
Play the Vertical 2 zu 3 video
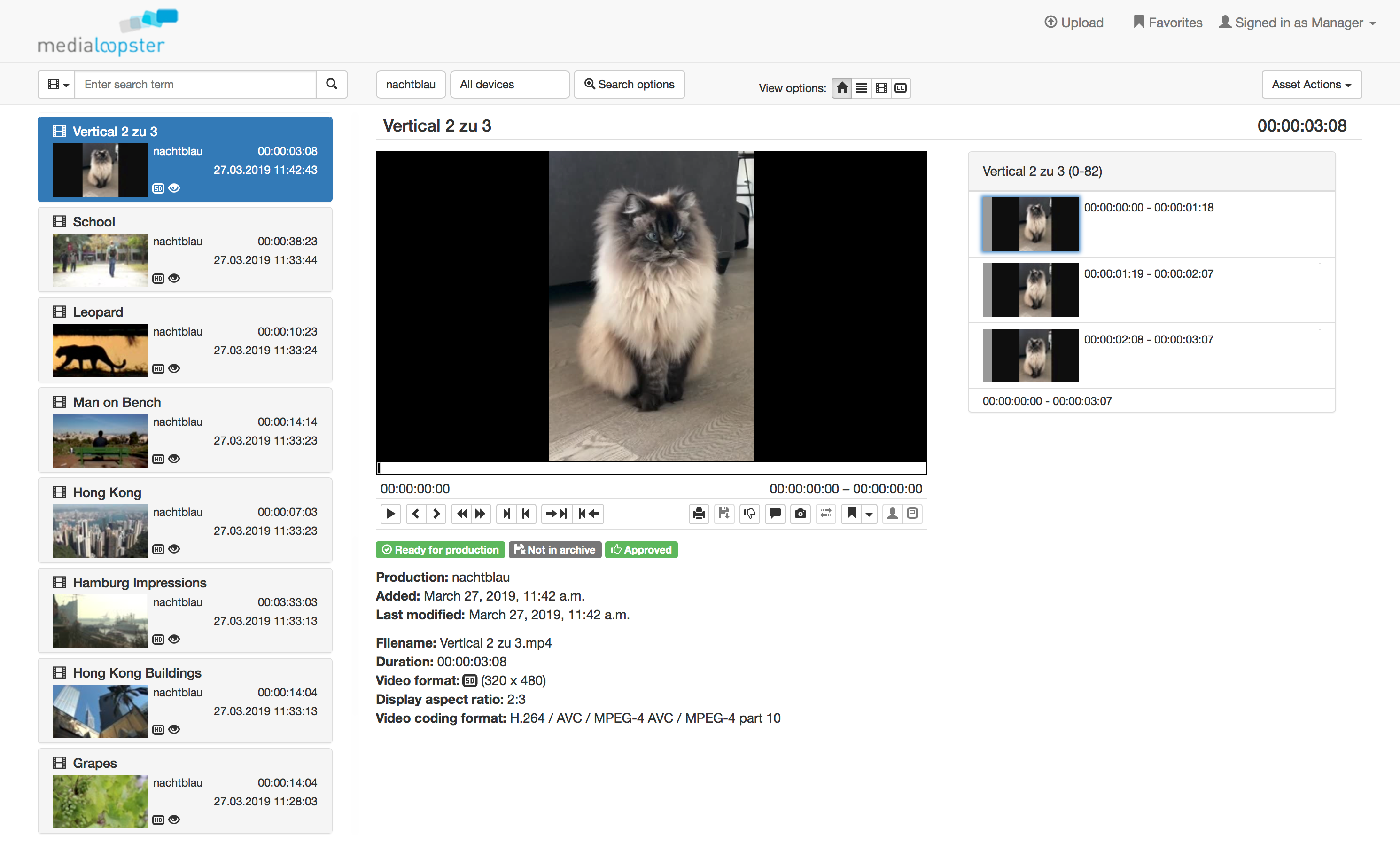click(391, 514)
